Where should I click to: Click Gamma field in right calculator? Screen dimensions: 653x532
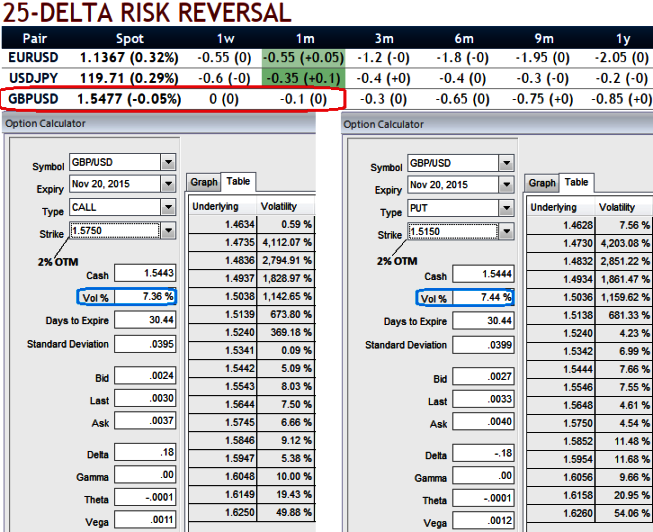[483, 476]
